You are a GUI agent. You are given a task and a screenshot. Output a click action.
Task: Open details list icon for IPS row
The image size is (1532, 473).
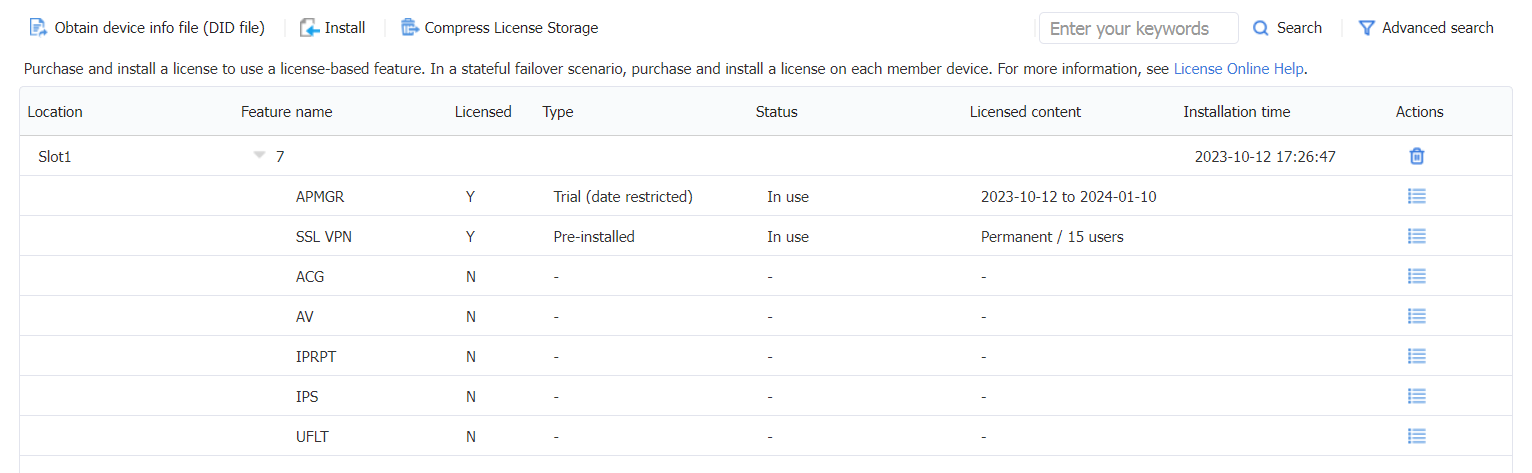(x=1416, y=396)
